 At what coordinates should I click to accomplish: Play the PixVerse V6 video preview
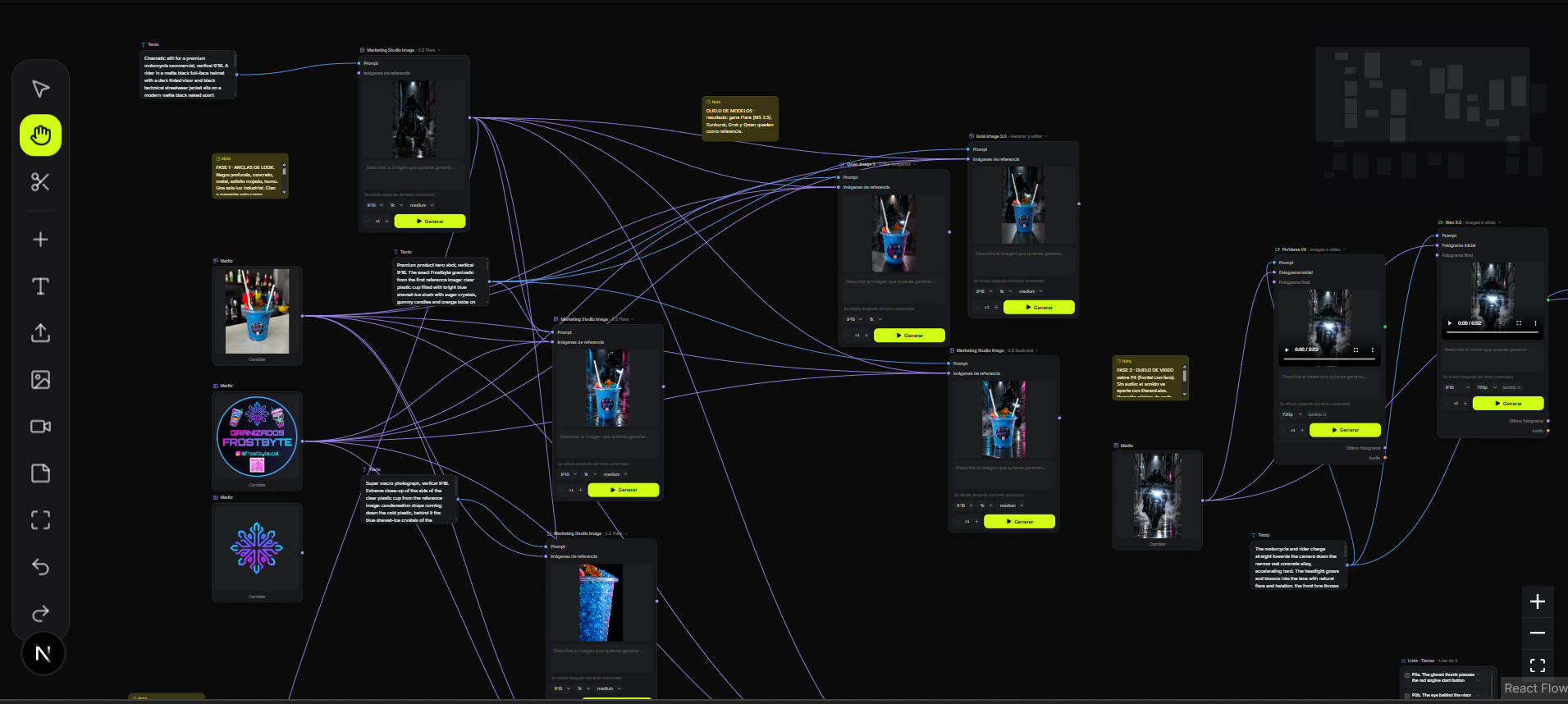(1287, 350)
